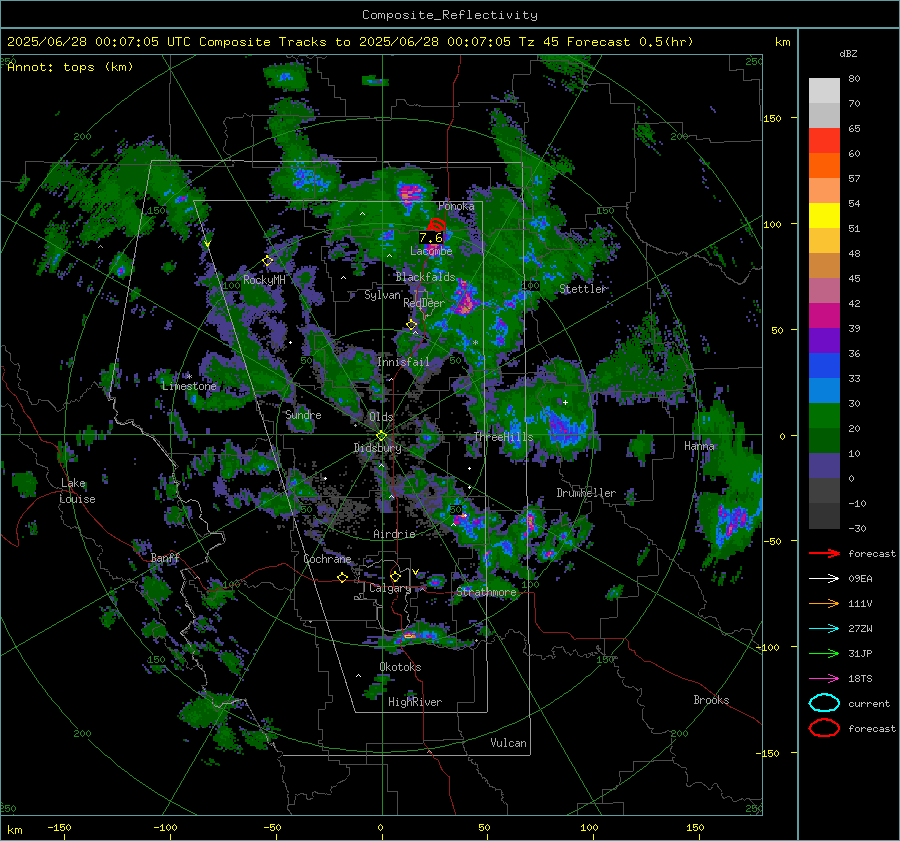Viewport: 900px width, 841px height.
Task: Click the Olds city label
Action: click(x=381, y=417)
